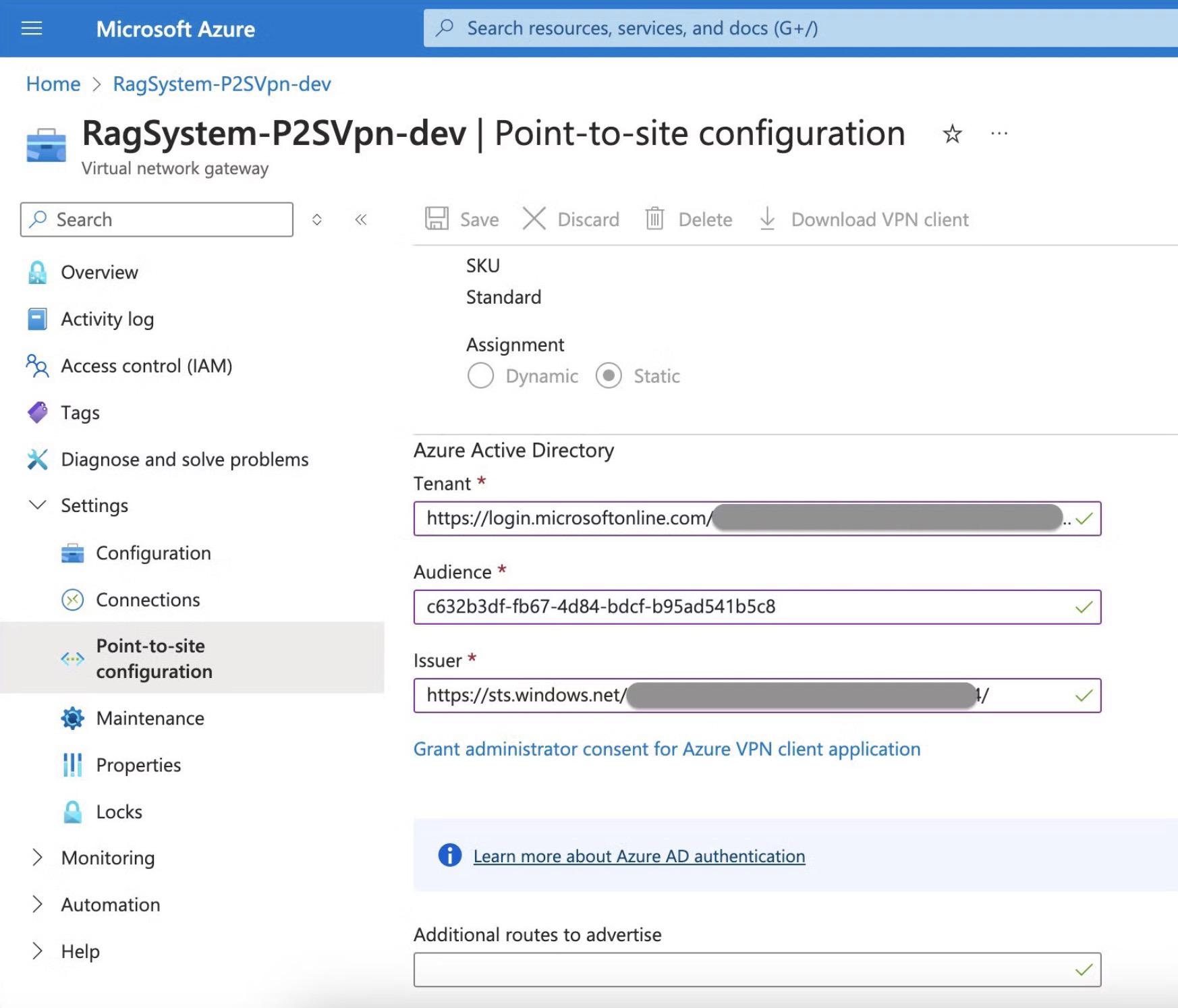Image resolution: width=1178 pixels, height=1008 pixels.
Task: Open the Connections settings page
Action: pos(148,600)
